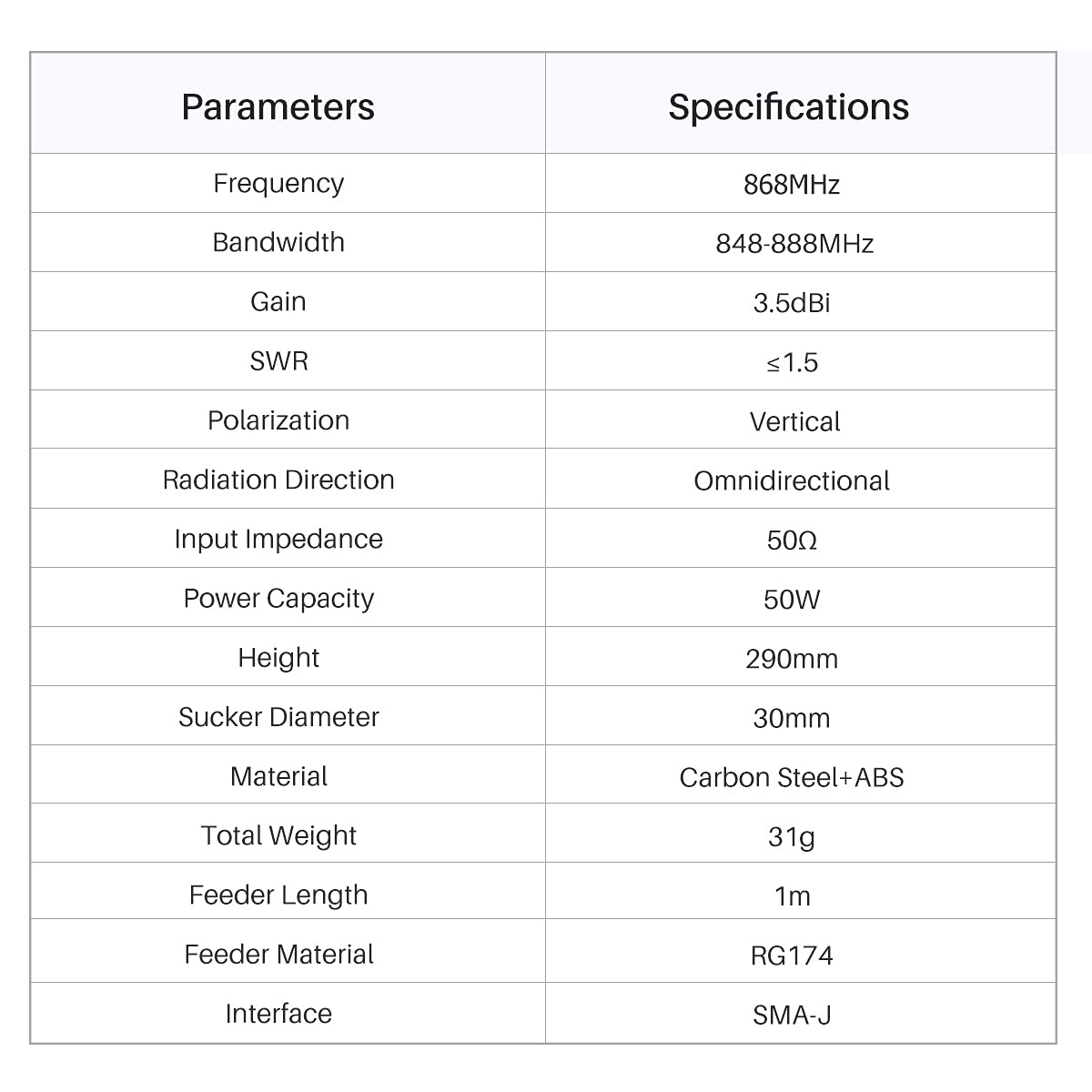Click the Carbon Steel+ABS material value

coord(792,778)
